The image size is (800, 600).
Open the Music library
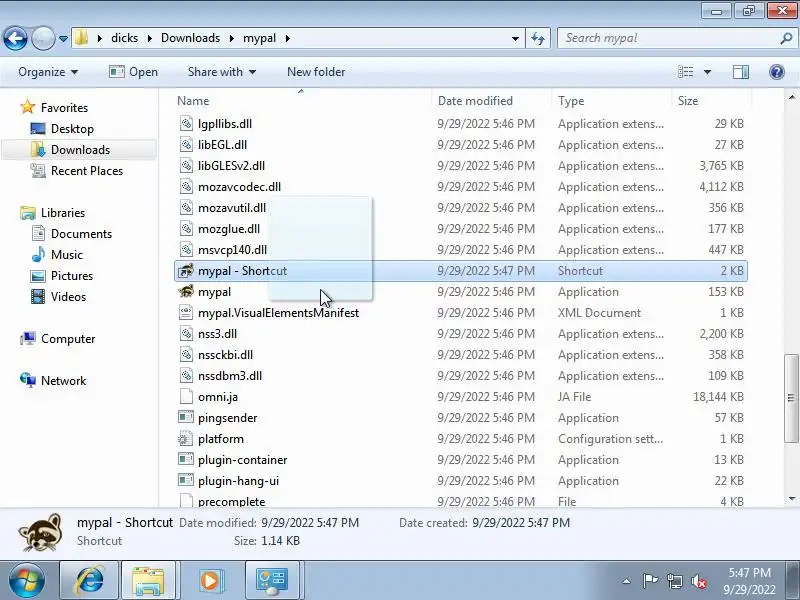point(66,255)
